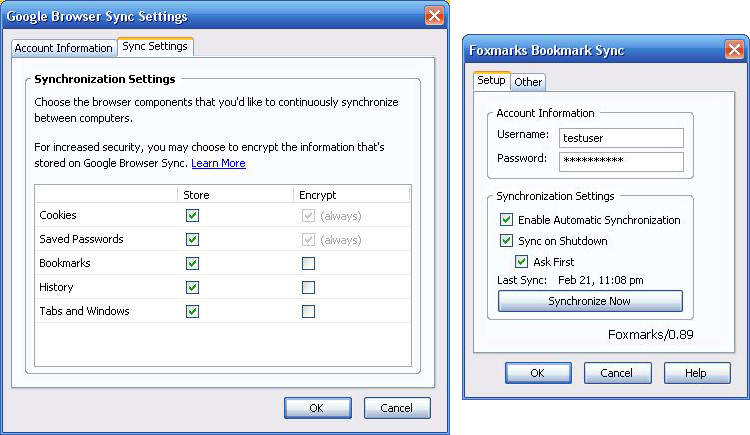
Task: Click Cancel in Google Browser Sync Settings
Action: point(397,408)
